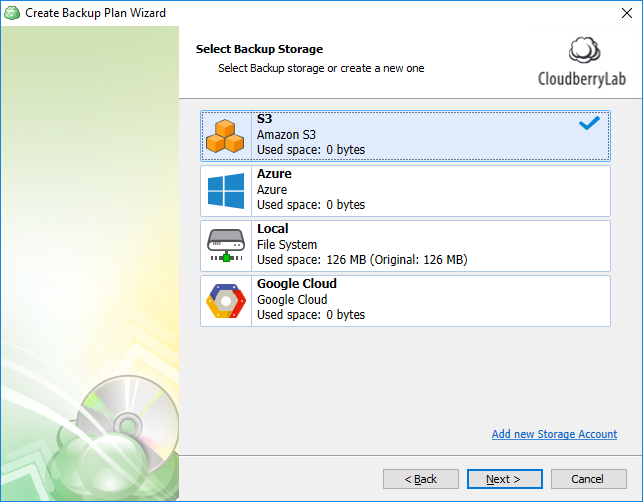This screenshot has width=643, height=502.
Task: Click 'Used space: 126 MB (Original: 126 MB)' text
Action: 362,260
